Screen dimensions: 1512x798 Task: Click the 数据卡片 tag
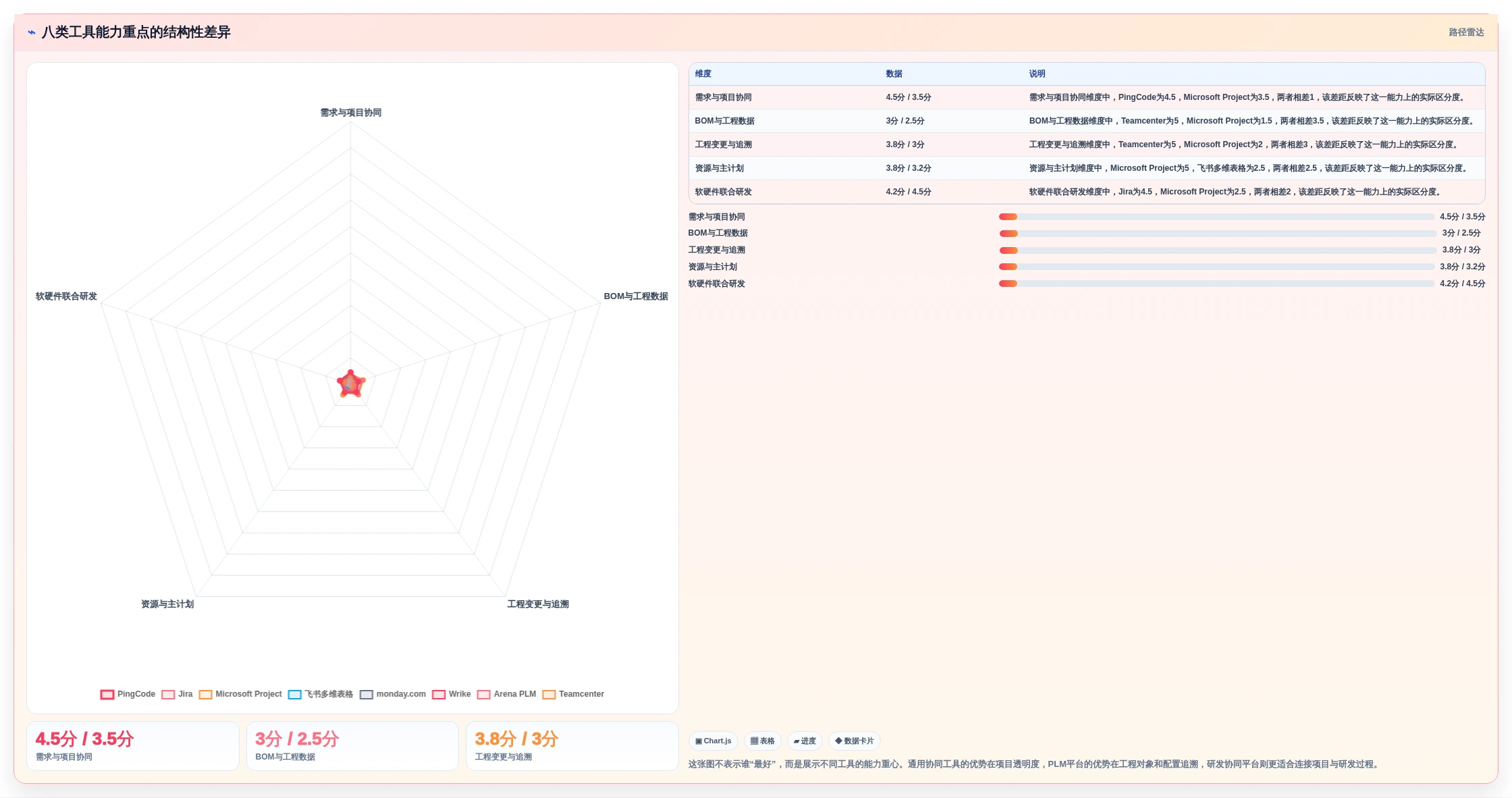pyautogui.click(x=855, y=741)
